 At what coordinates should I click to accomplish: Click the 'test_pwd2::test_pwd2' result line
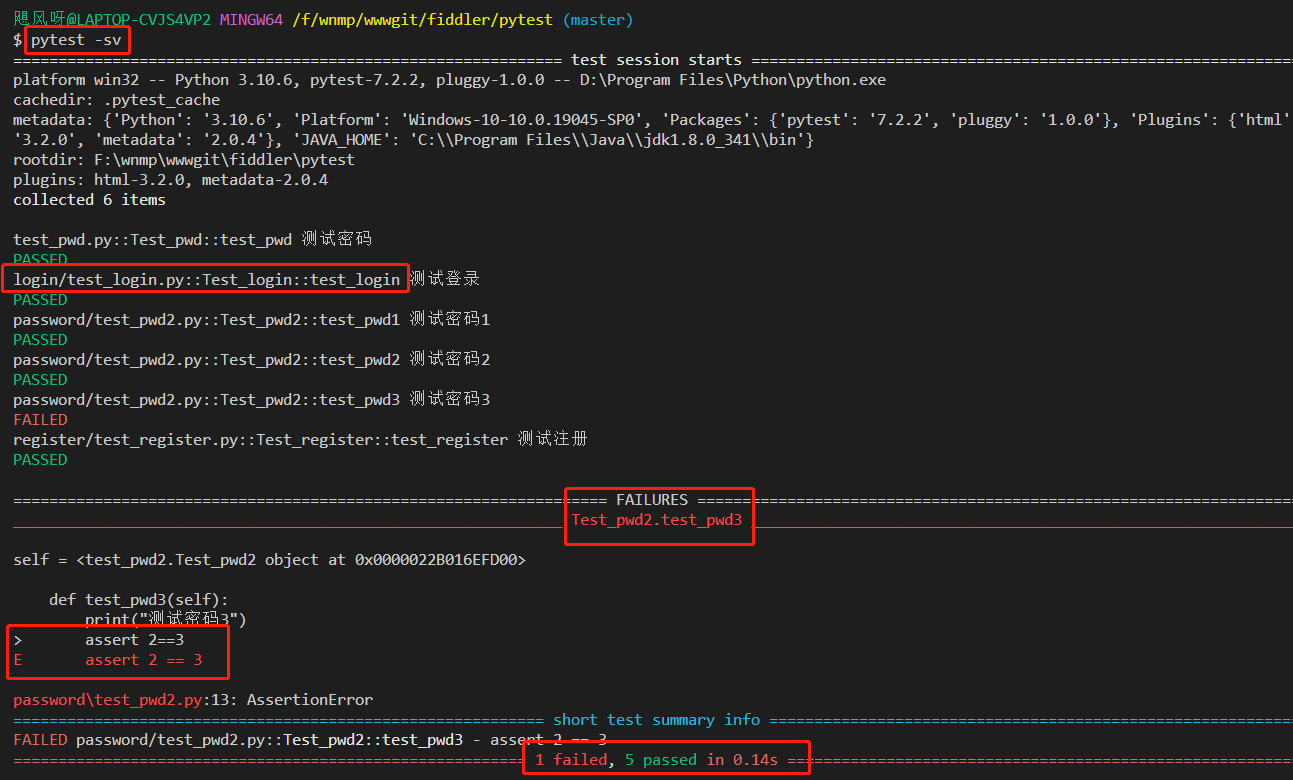pyautogui.click(x=251, y=360)
